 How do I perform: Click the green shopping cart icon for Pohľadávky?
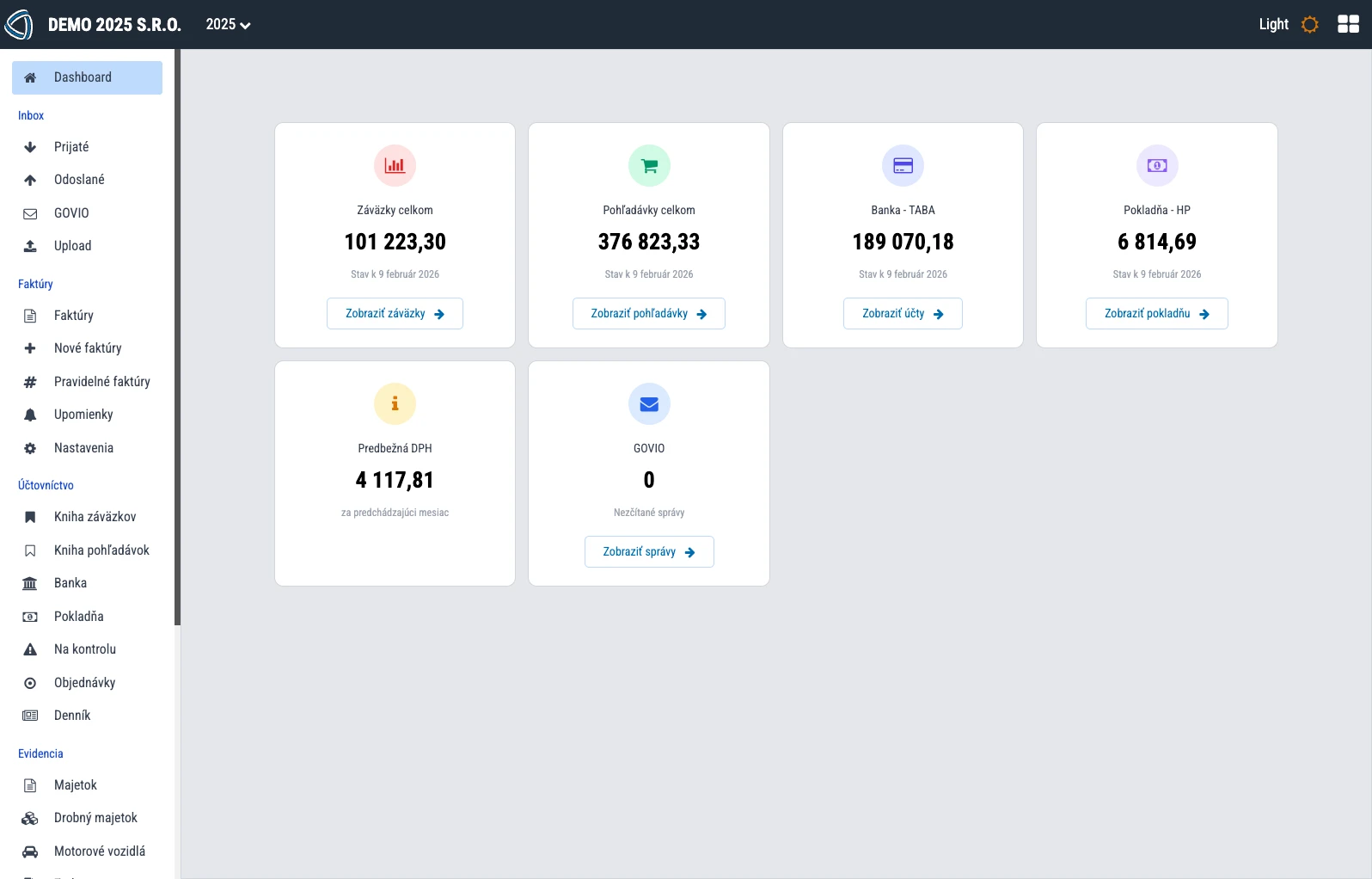(x=649, y=165)
